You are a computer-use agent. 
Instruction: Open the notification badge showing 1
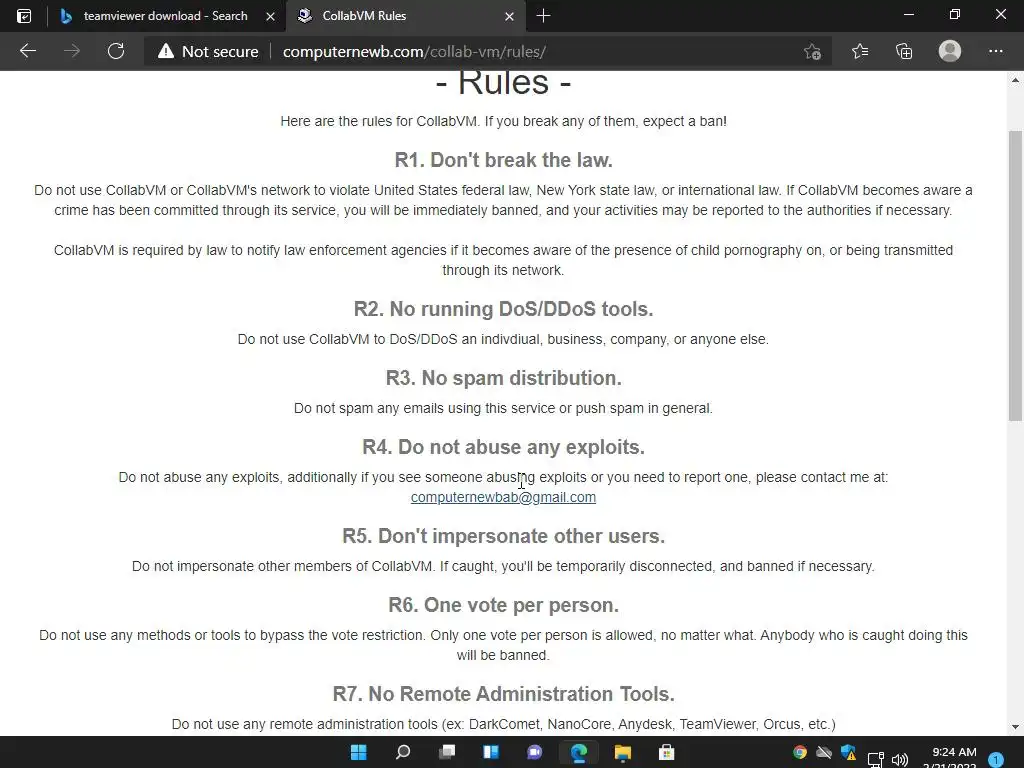996,759
